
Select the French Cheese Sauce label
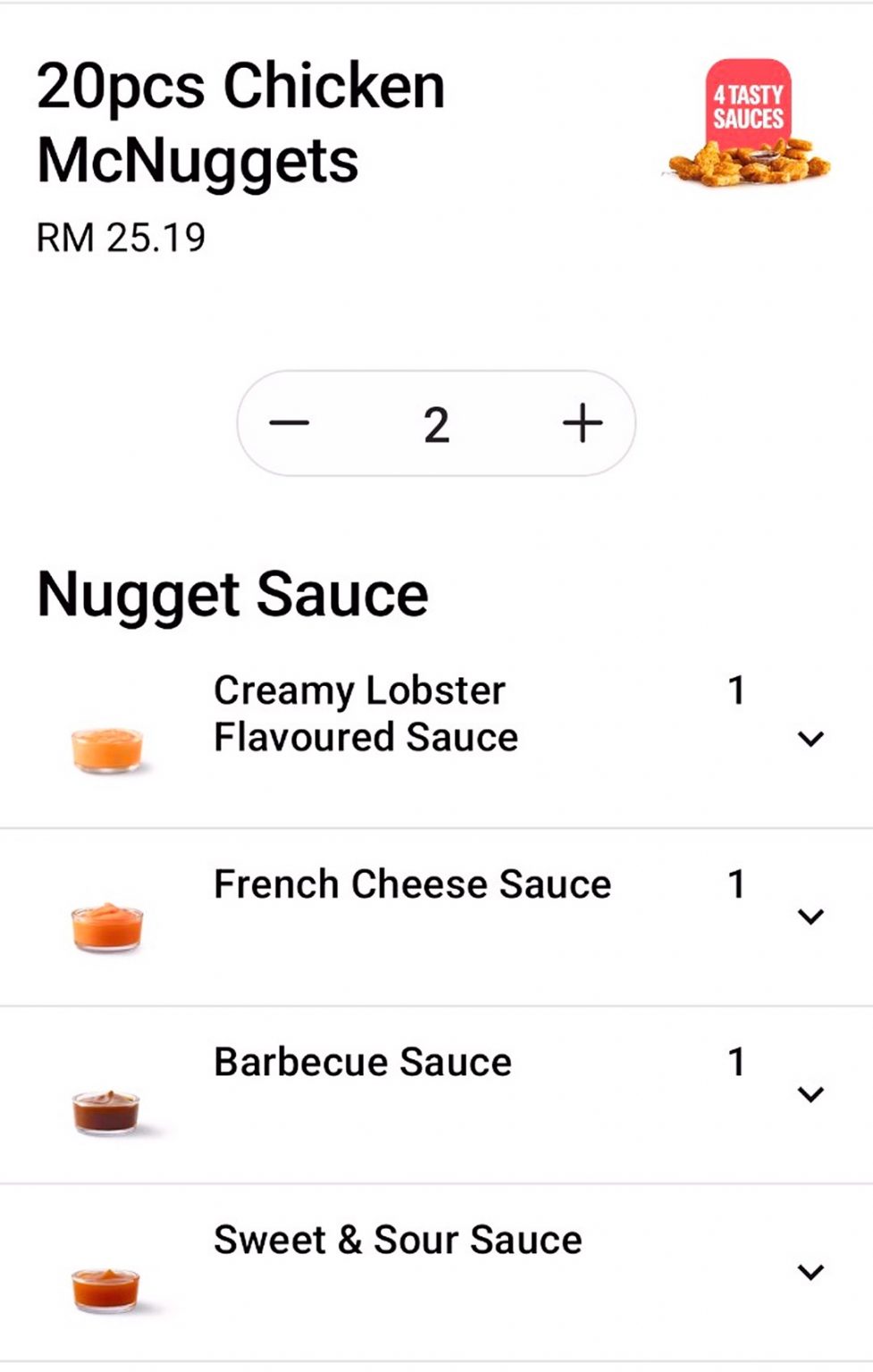click(x=412, y=884)
